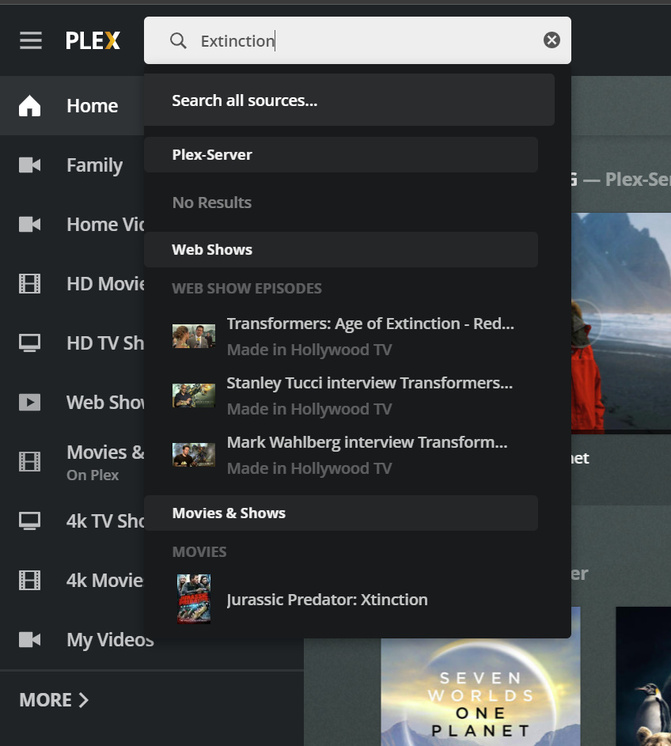Go to Home in sidebar
Screen dimensions: 671x746
72,106
